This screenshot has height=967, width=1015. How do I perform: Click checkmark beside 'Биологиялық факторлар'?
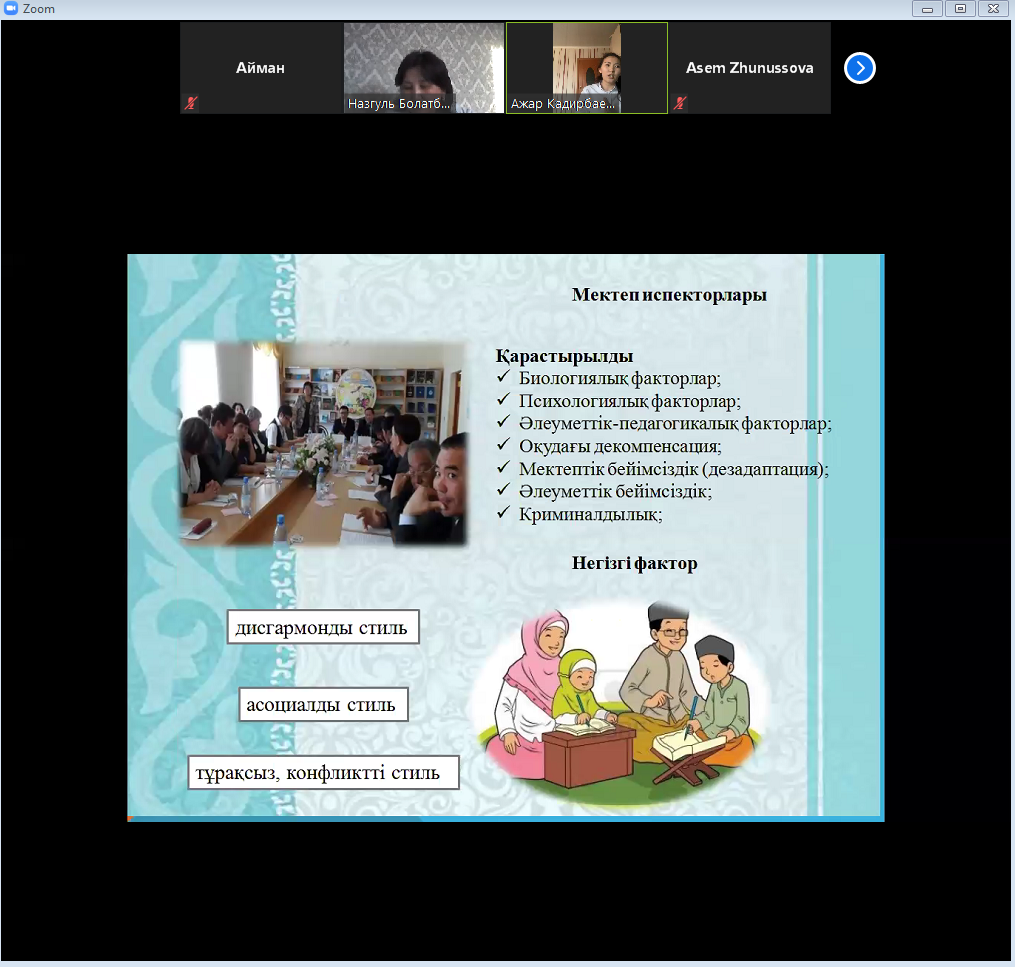503,378
